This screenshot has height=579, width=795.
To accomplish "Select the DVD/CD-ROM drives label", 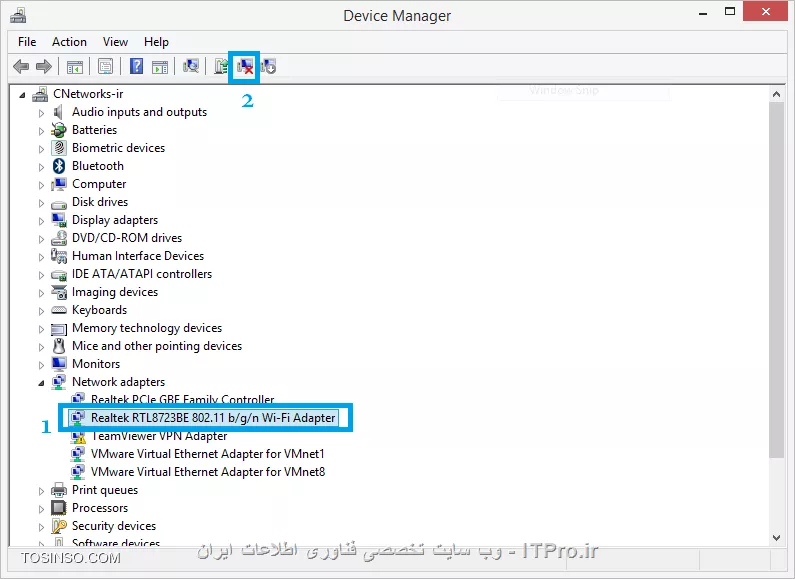I will tap(127, 238).
